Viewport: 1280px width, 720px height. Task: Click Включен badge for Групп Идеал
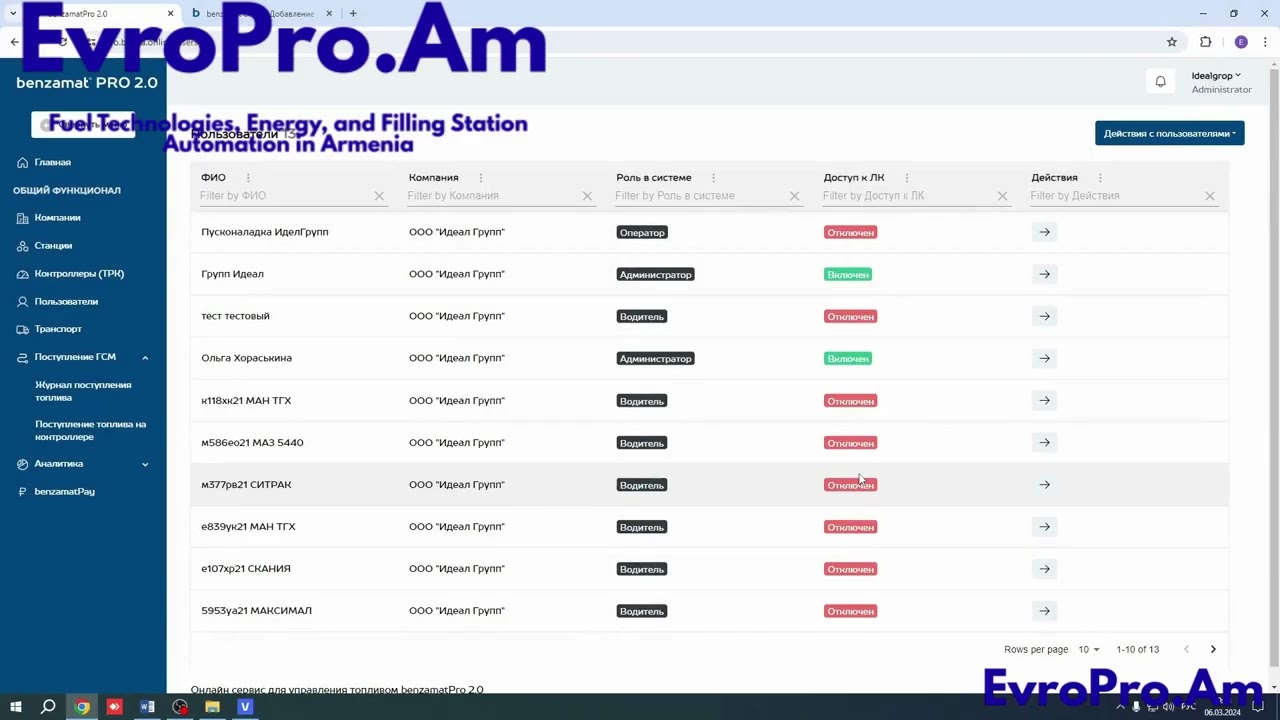point(848,274)
